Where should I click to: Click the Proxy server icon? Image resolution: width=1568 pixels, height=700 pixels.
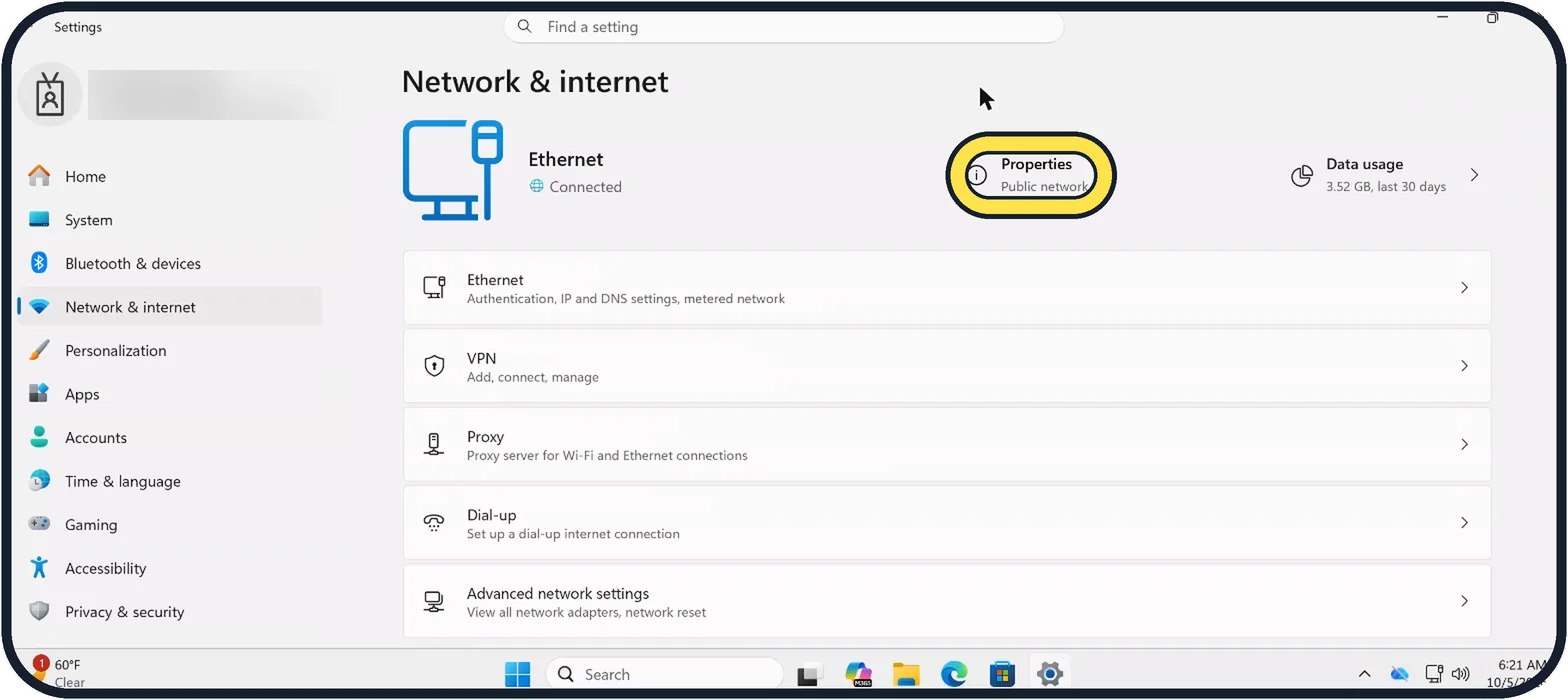[434, 444]
